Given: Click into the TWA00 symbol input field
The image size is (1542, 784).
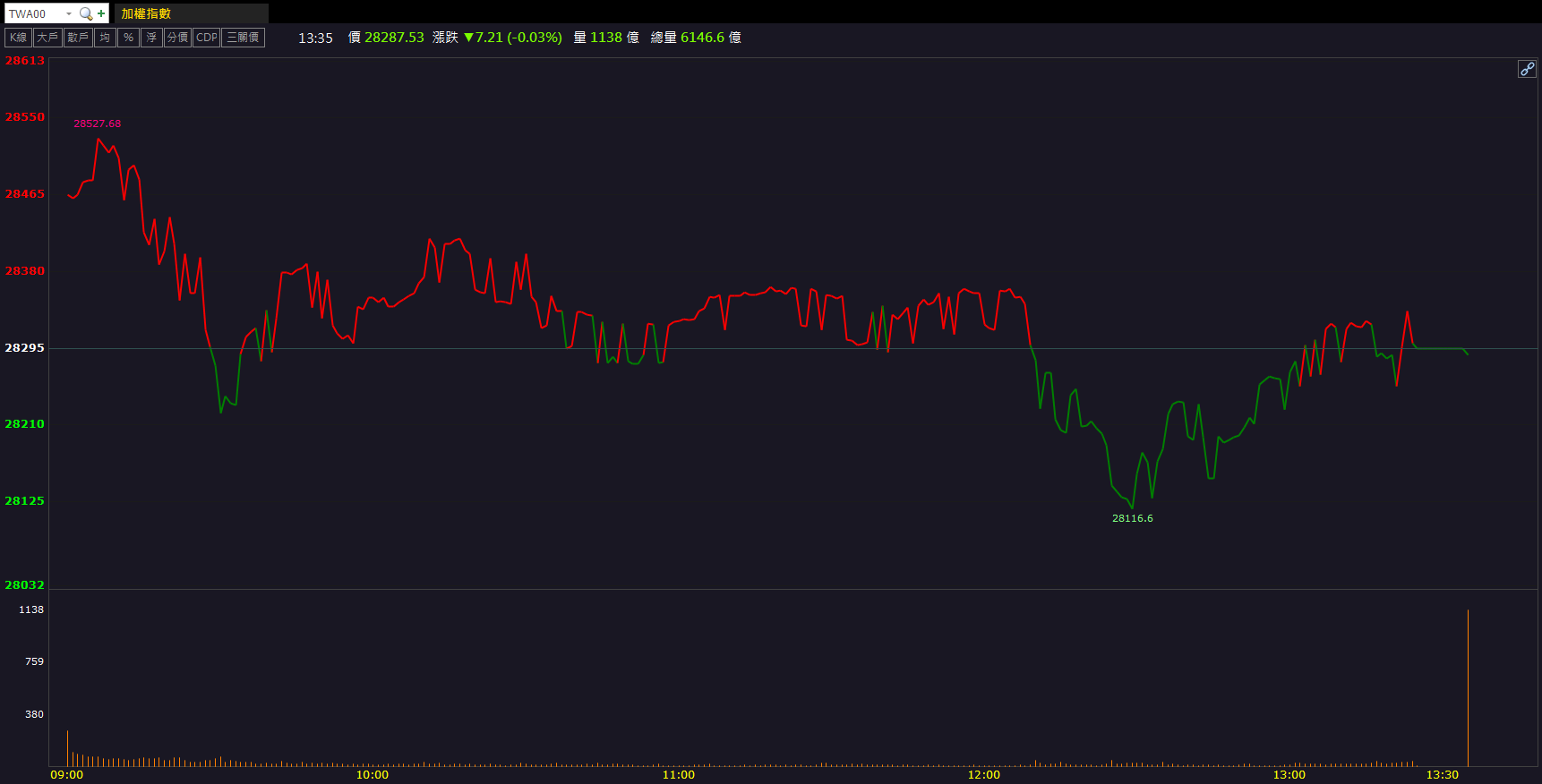Looking at the screenshot, I should point(34,13).
